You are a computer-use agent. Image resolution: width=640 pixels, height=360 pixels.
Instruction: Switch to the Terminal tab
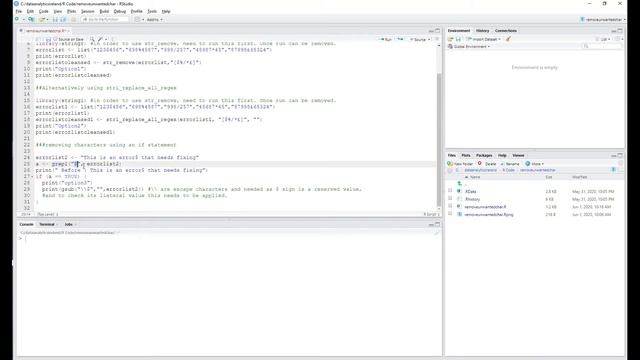[47, 224]
